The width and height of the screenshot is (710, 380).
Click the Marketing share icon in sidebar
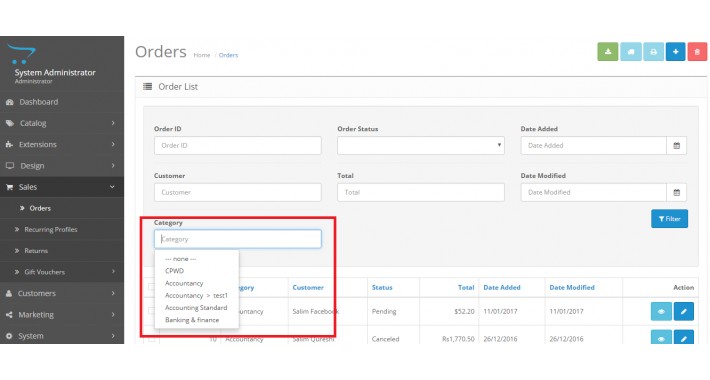pyautogui.click(x=9, y=315)
